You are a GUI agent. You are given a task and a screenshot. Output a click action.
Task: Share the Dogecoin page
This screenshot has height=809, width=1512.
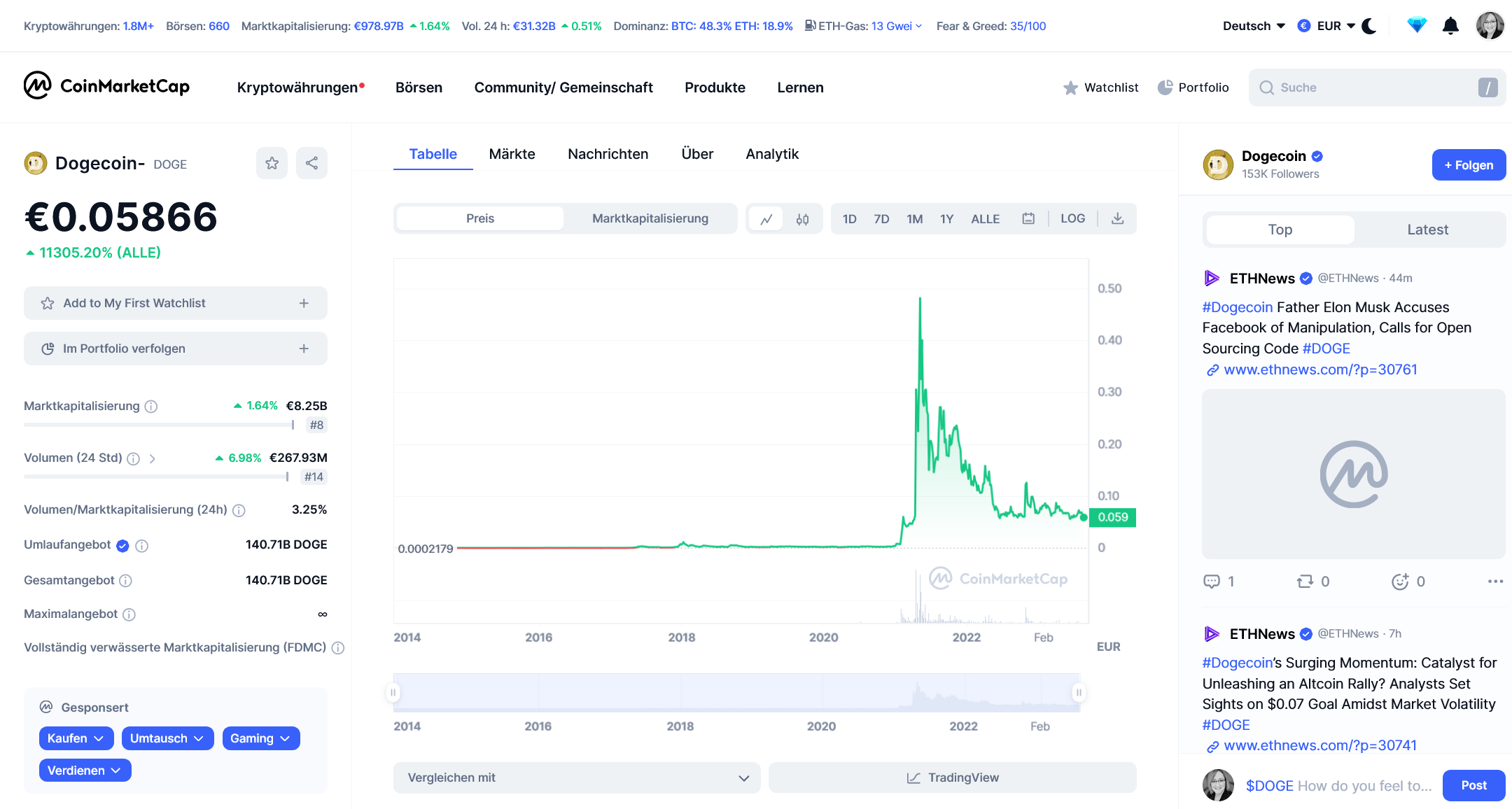click(x=311, y=163)
